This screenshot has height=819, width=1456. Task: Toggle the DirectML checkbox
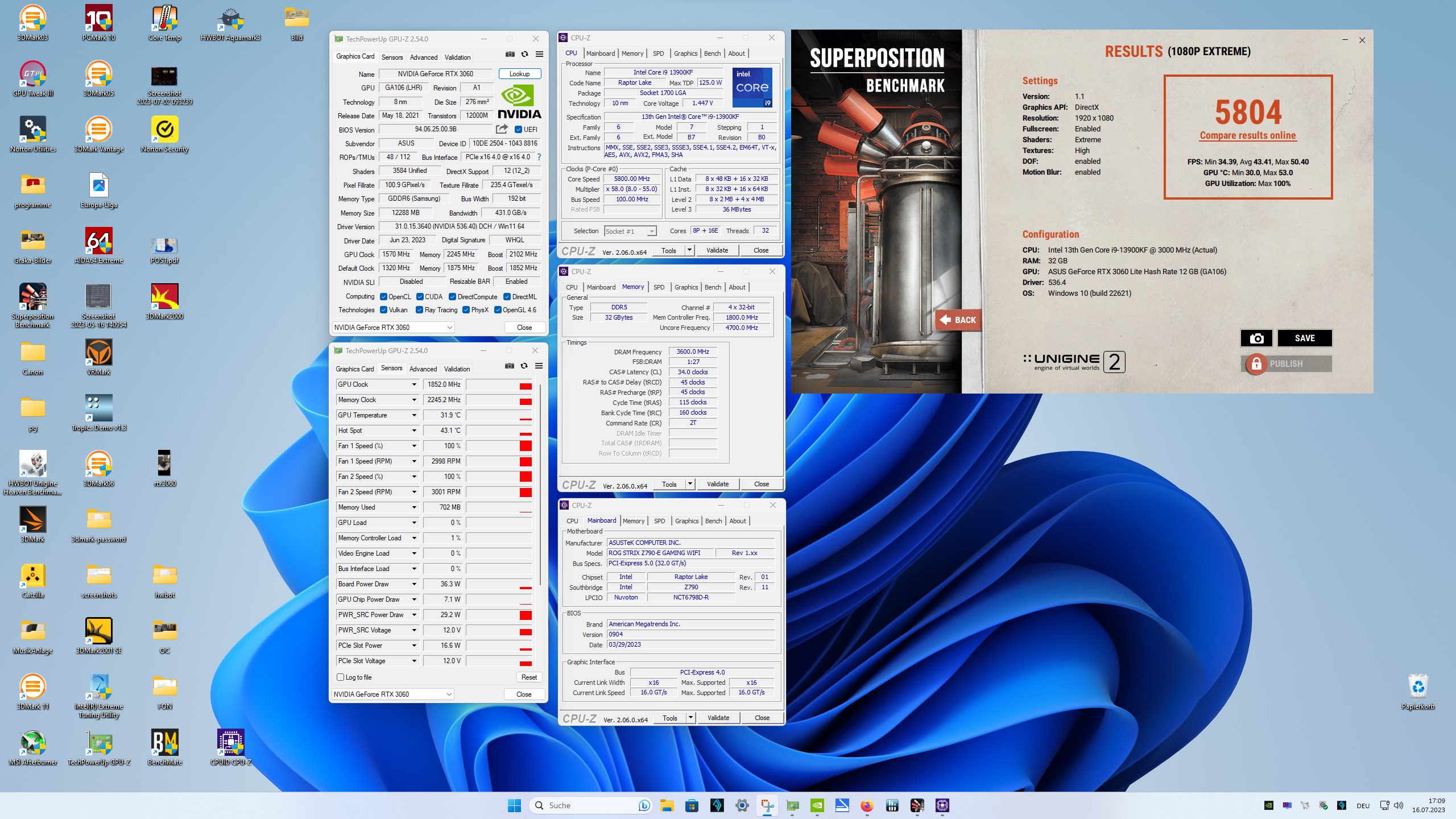(507, 297)
